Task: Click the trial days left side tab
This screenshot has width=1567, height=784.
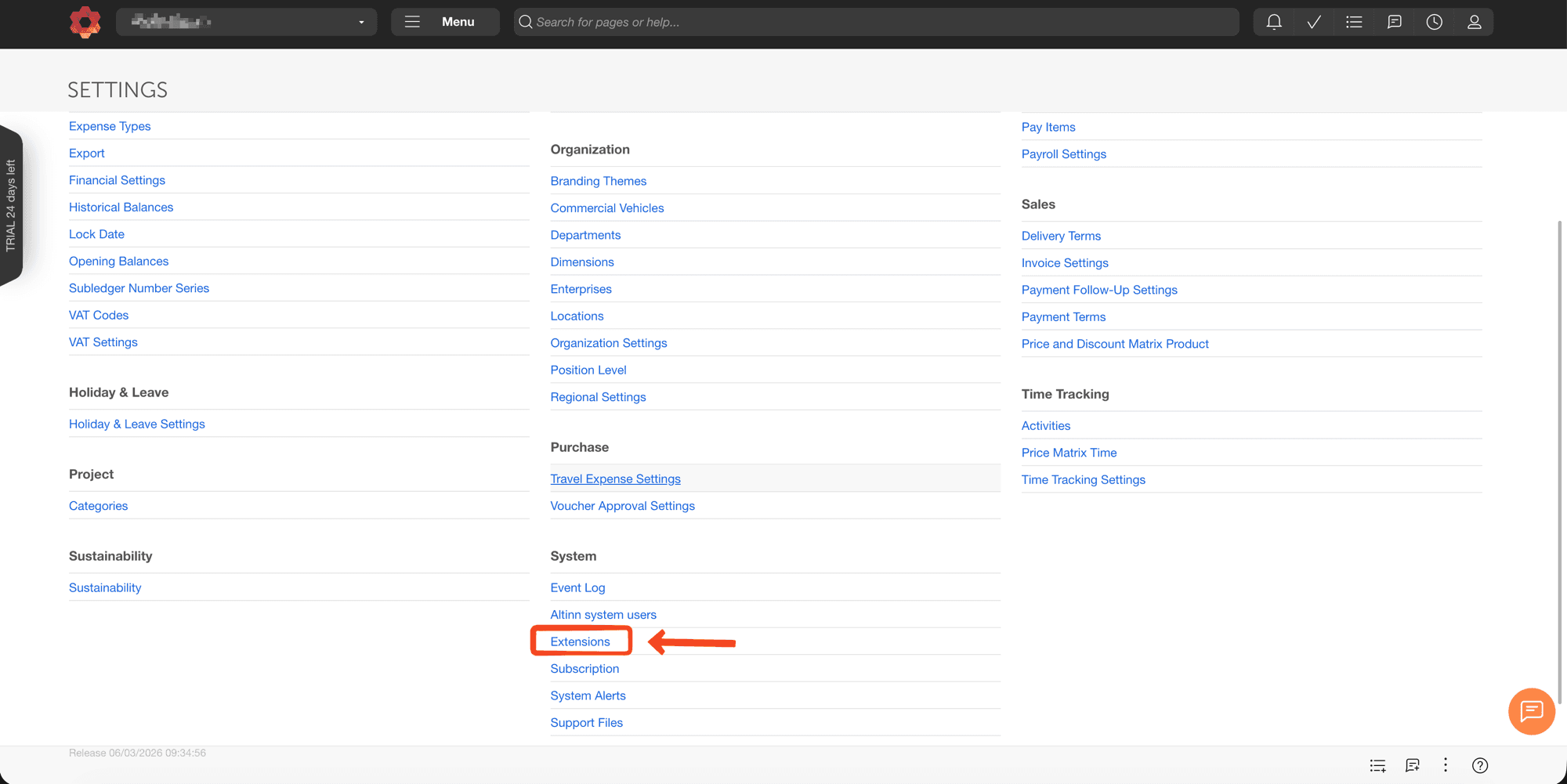Action: click(x=11, y=205)
